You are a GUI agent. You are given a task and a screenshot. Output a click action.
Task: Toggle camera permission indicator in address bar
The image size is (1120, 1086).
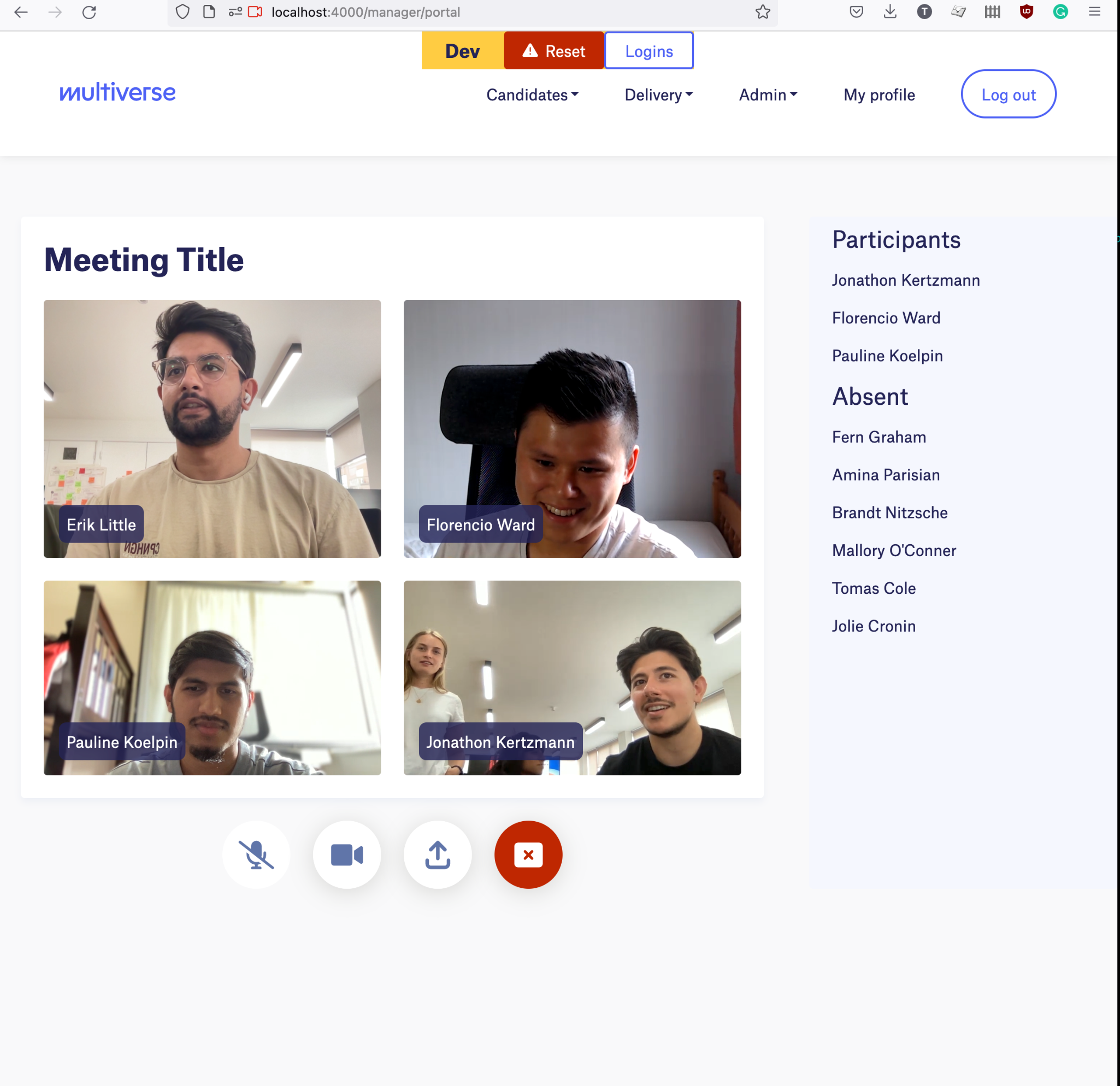click(255, 12)
